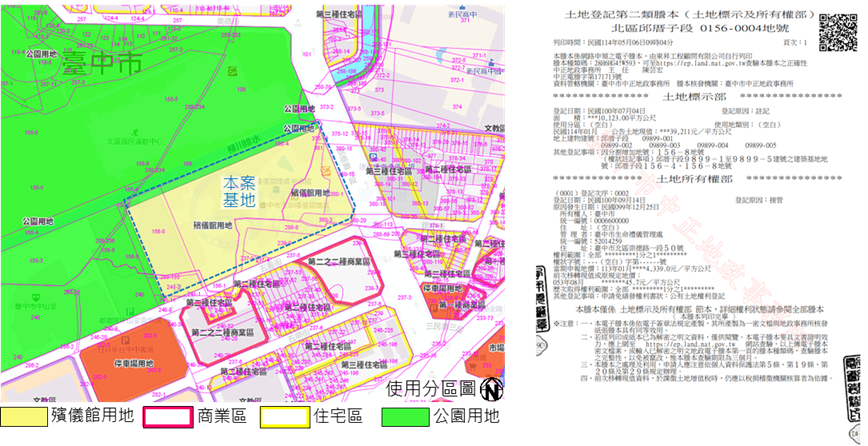
Task: Click the 使用分區圖 map title label
Action: pyautogui.click(x=432, y=387)
